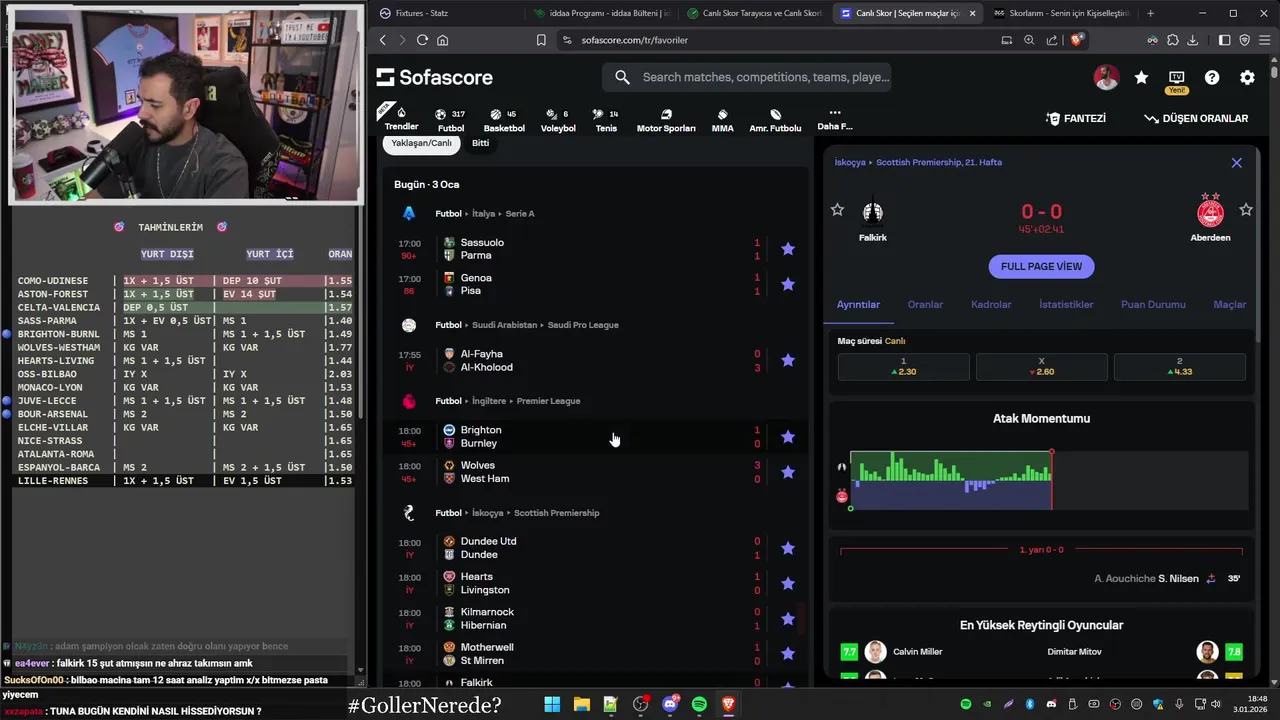Reload the page in the browser
1280x720 pixels.
422,40
